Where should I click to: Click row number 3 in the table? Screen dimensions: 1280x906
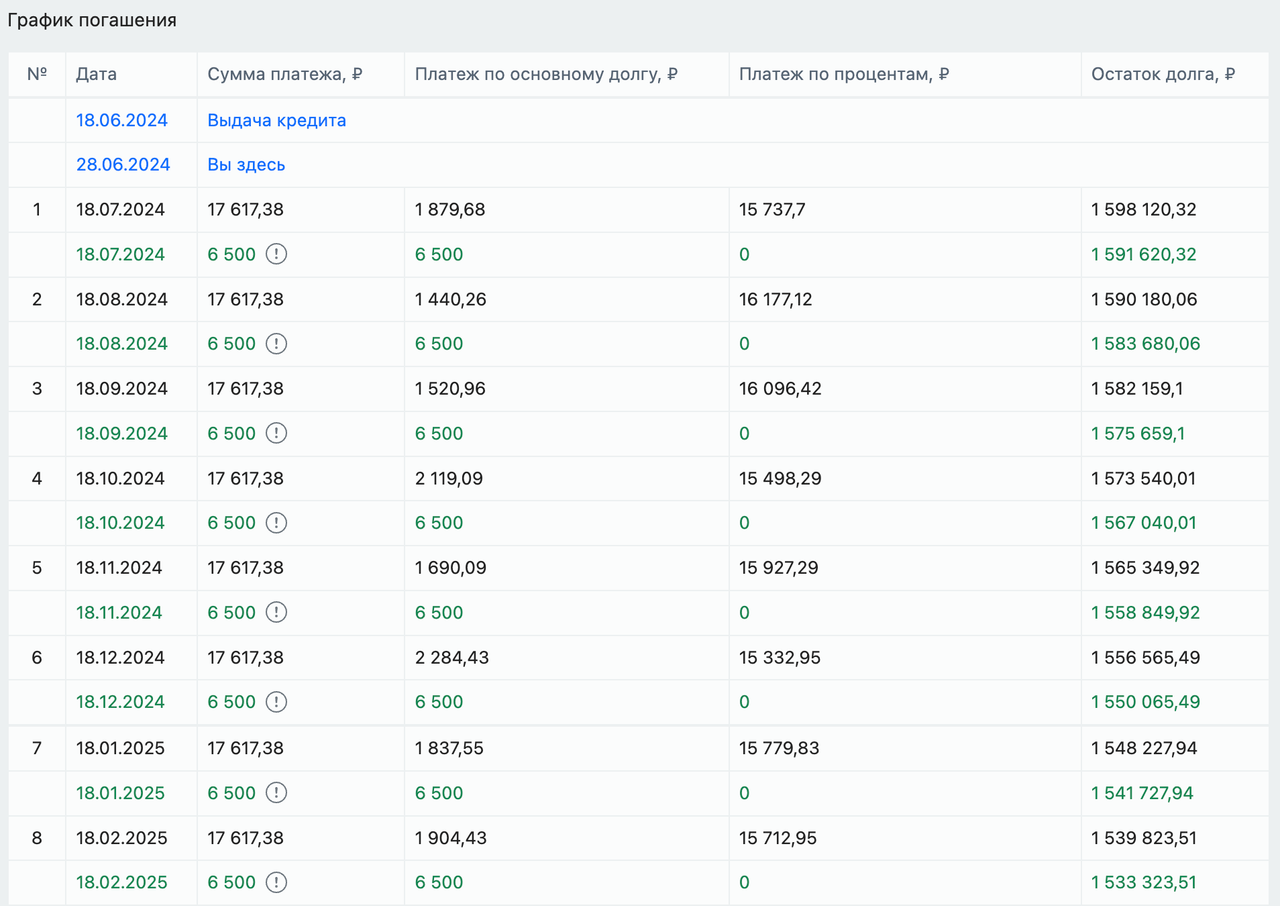pyautogui.click(x=37, y=388)
